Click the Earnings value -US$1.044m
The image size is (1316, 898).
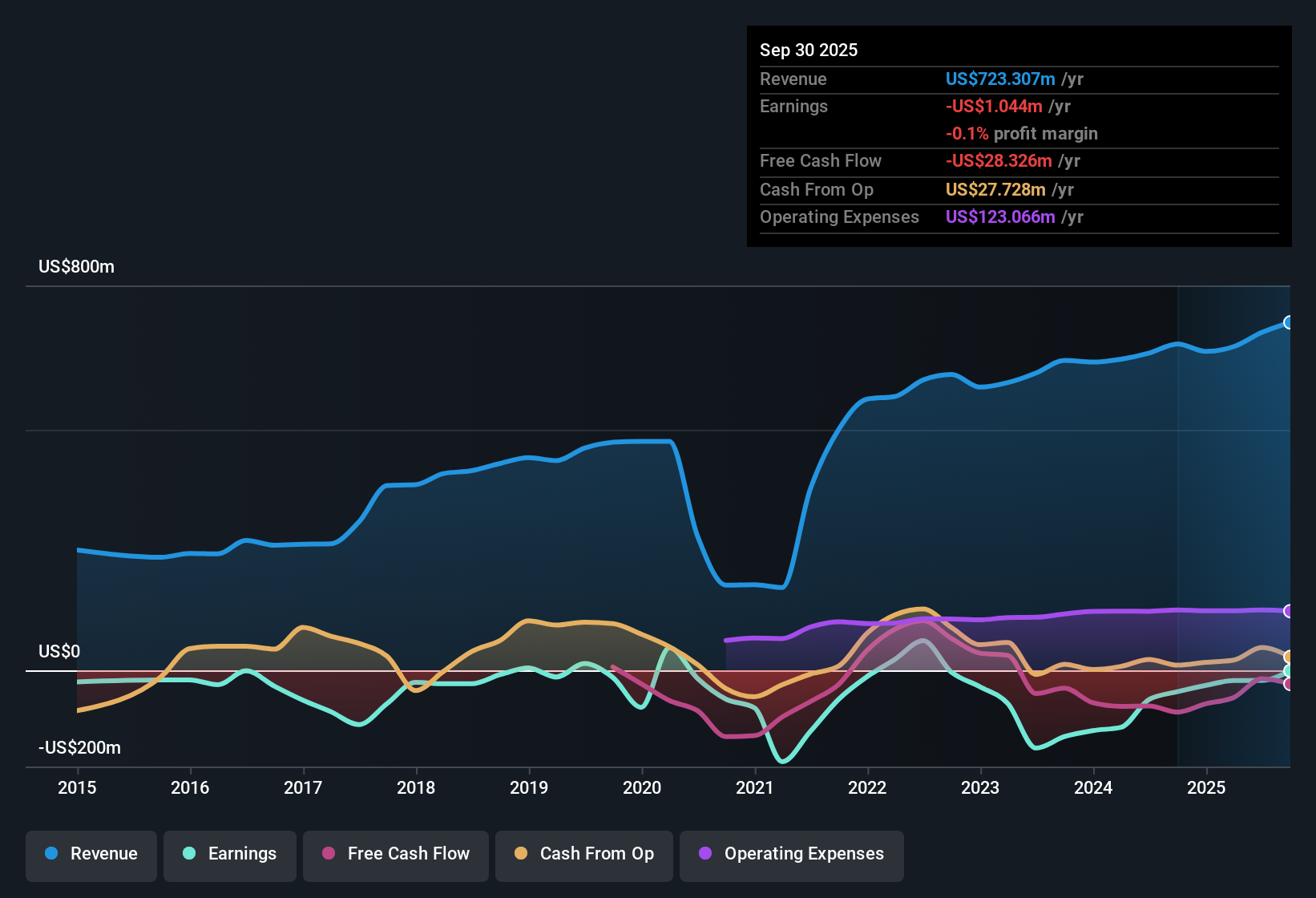995,106
